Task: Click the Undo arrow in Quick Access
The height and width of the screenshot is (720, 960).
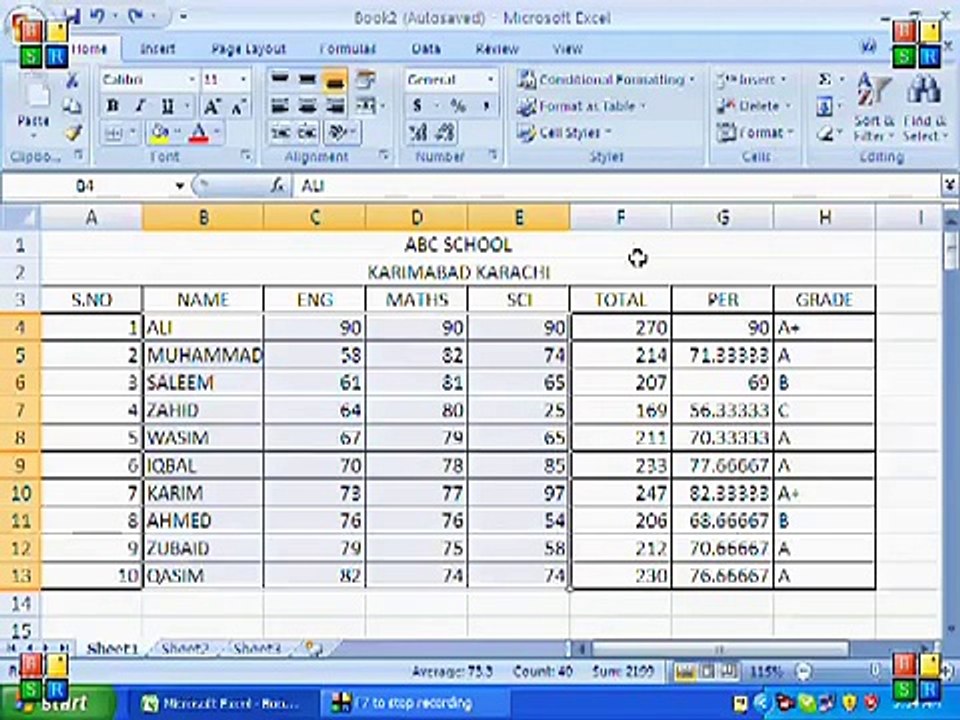Action: pyautogui.click(x=97, y=17)
